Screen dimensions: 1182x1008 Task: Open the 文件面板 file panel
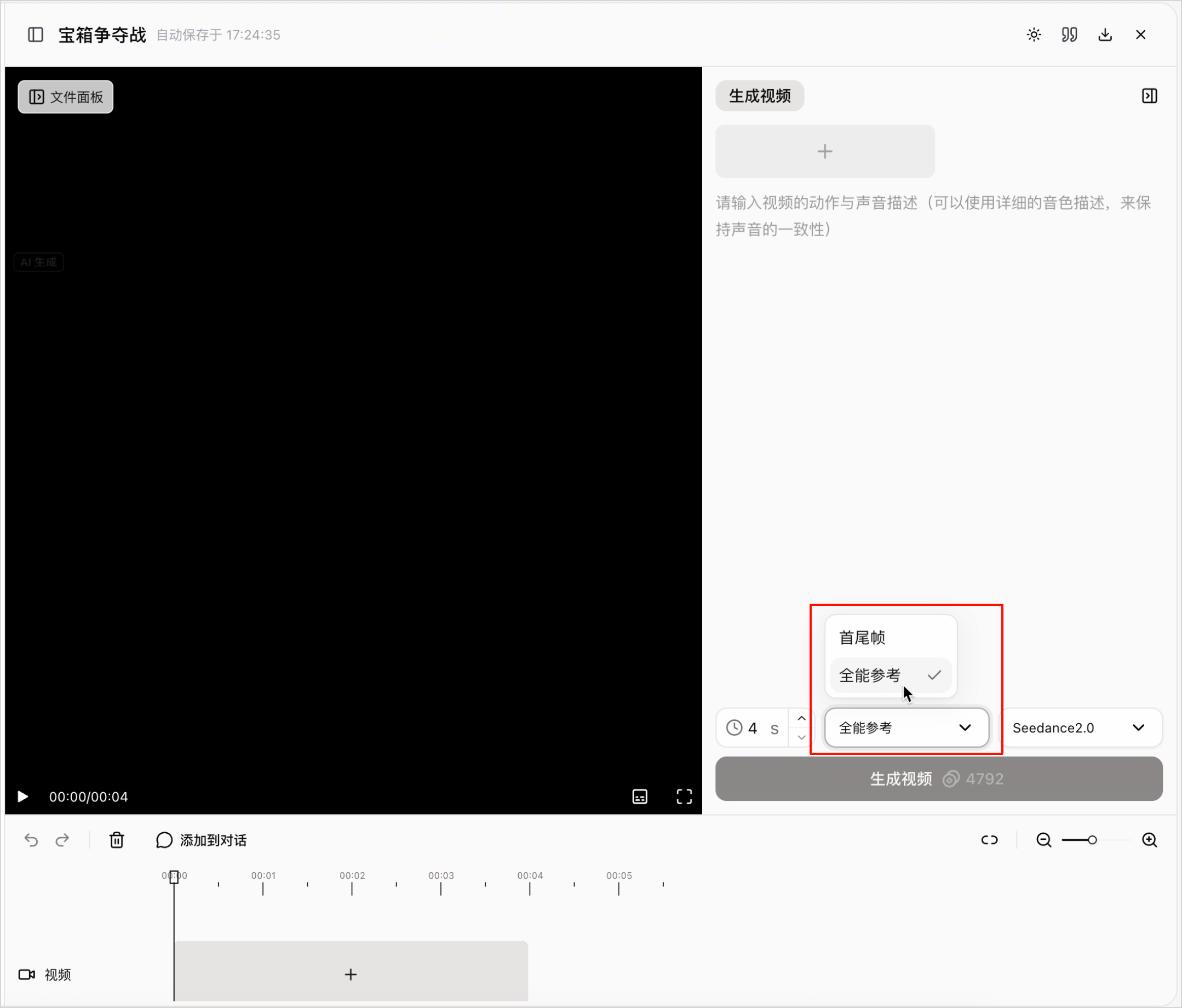[66, 97]
